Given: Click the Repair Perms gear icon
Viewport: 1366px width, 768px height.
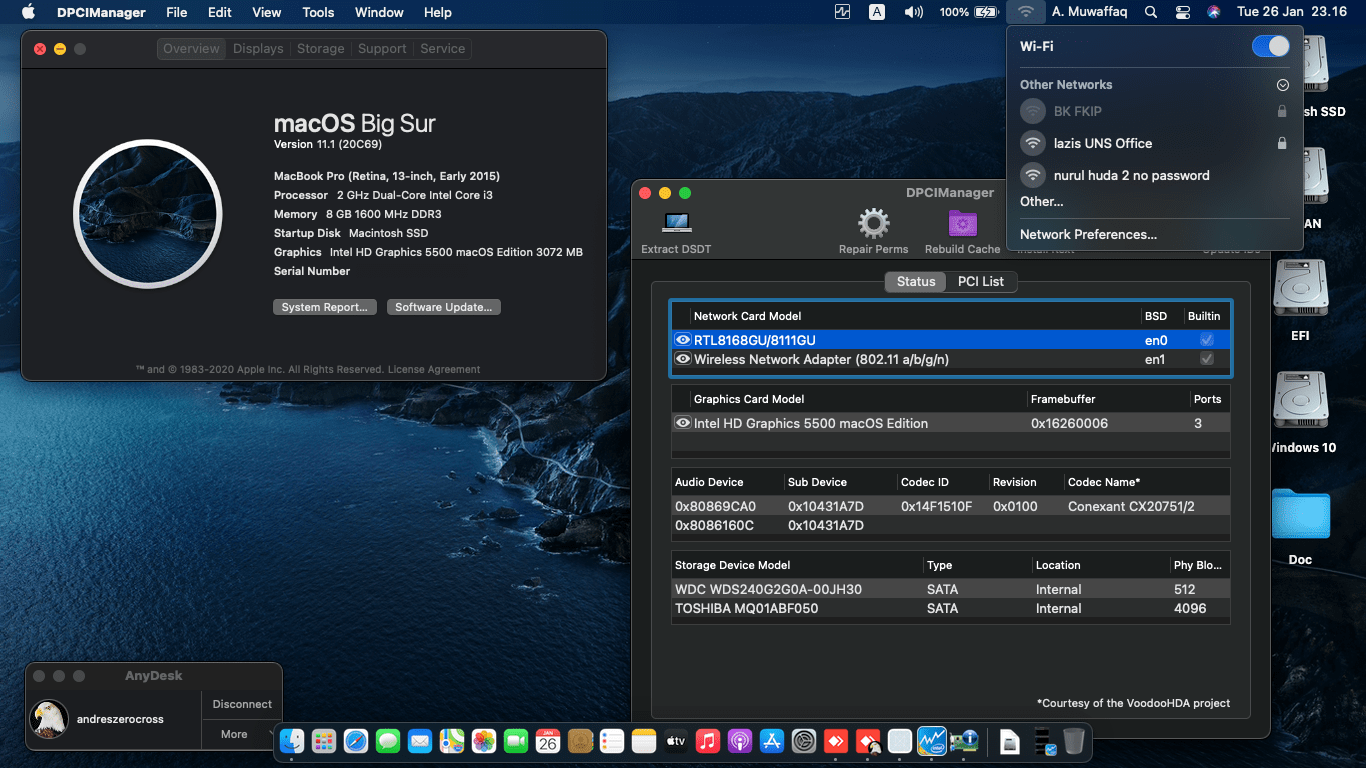Looking at the screenshot, I should (x=874, y=223).
